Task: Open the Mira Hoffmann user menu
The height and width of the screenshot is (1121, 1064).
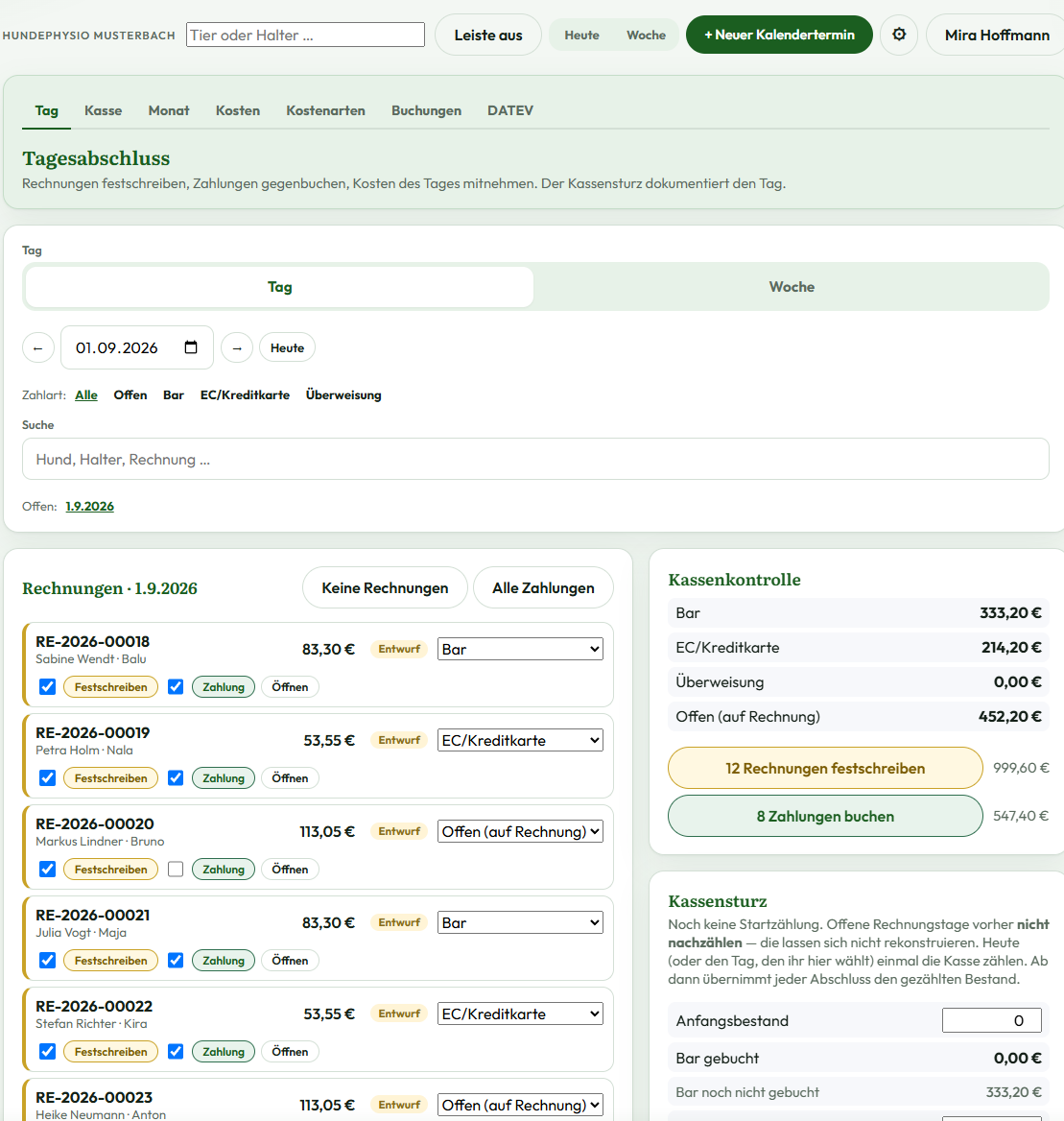Action: 996,35
